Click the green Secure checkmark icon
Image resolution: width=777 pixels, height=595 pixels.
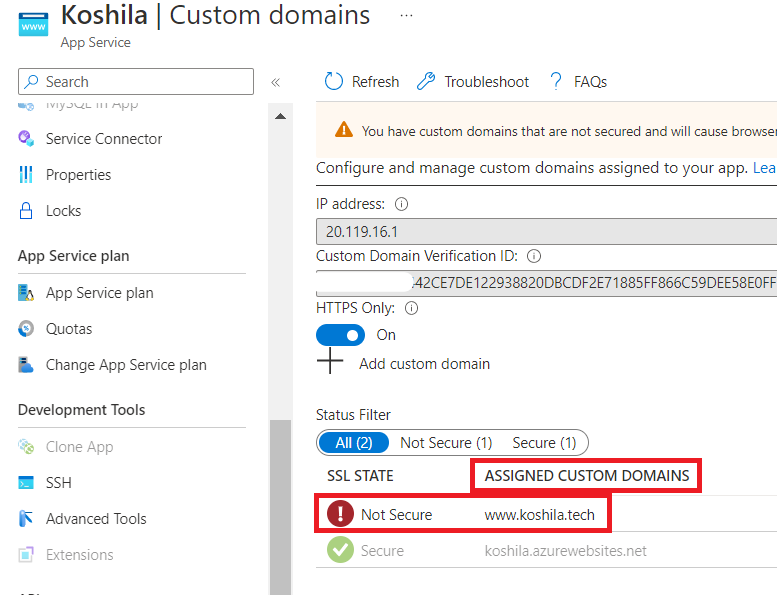click(x=340, y=549)
